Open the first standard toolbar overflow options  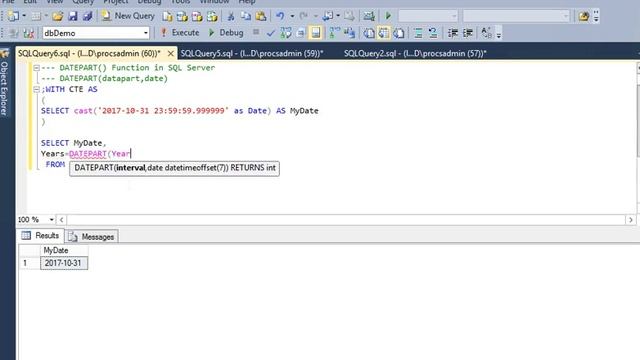point(596,16)
